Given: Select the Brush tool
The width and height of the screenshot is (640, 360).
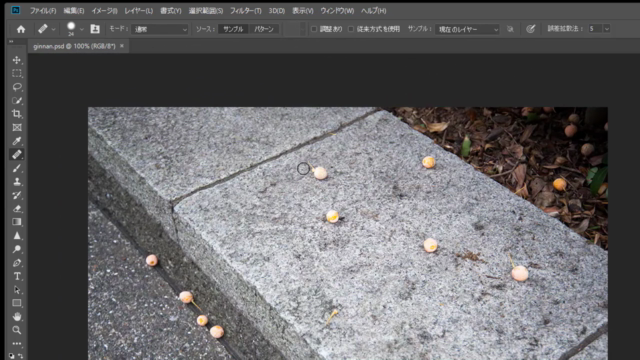Looking at the screenshot, I should coord(17,168).
